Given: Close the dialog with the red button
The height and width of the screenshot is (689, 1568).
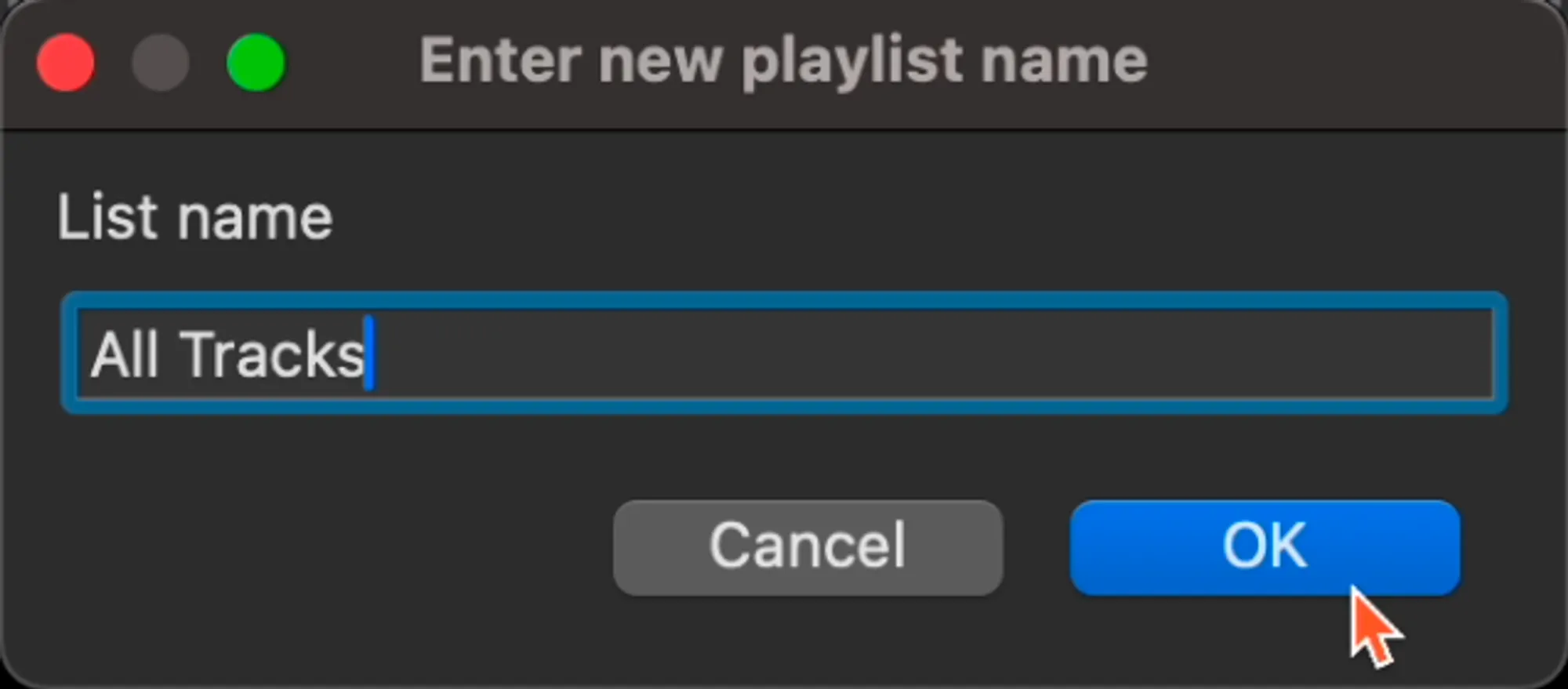Looking at the screenshot, I should [x=66, y=62].
